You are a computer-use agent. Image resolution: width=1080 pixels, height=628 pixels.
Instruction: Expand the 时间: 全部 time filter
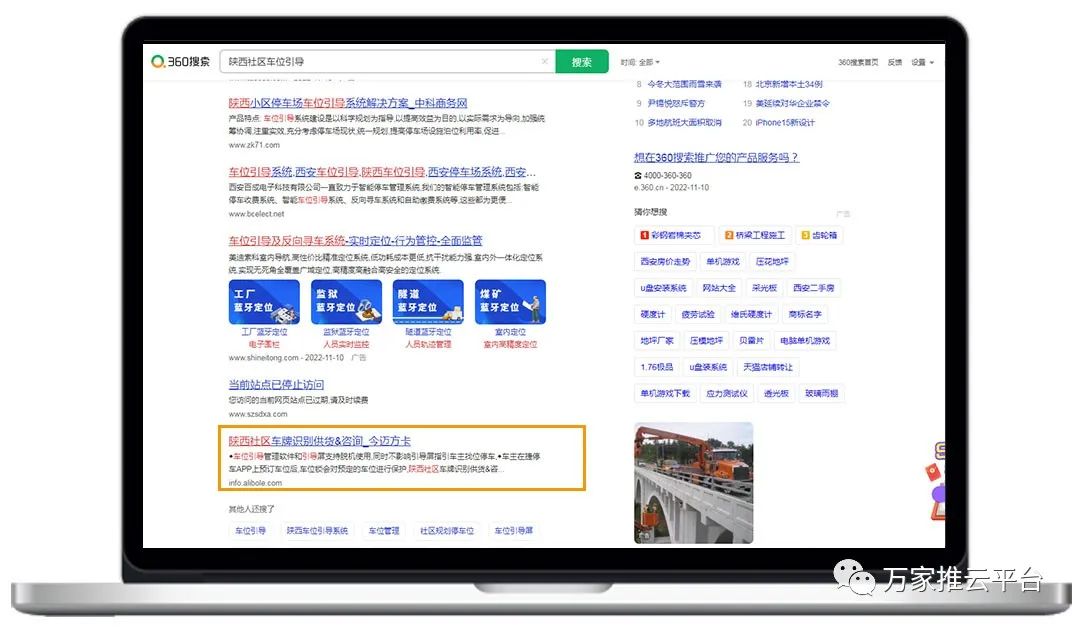pyautogui.click(x=640, y=62)
